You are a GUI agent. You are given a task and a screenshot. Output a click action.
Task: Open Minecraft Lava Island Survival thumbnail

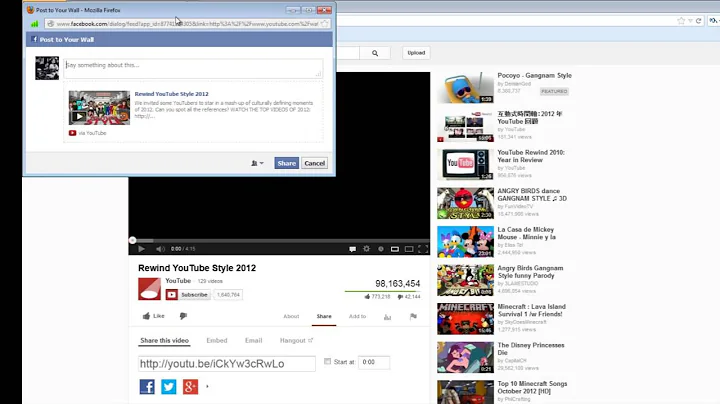[466, 319]
